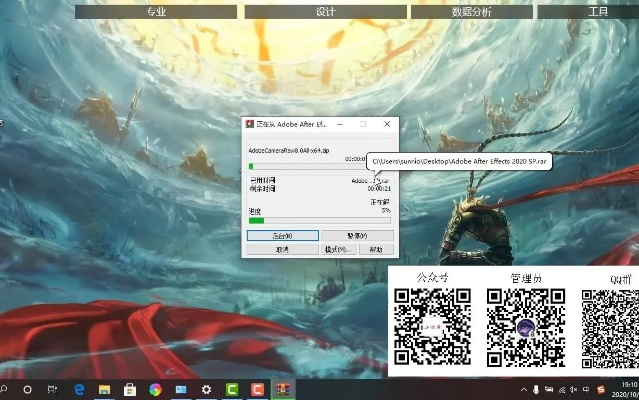This screenshot has height=400, width=639.
Task: Cancel extraction with the 取消 button
Action: point(282,249)
